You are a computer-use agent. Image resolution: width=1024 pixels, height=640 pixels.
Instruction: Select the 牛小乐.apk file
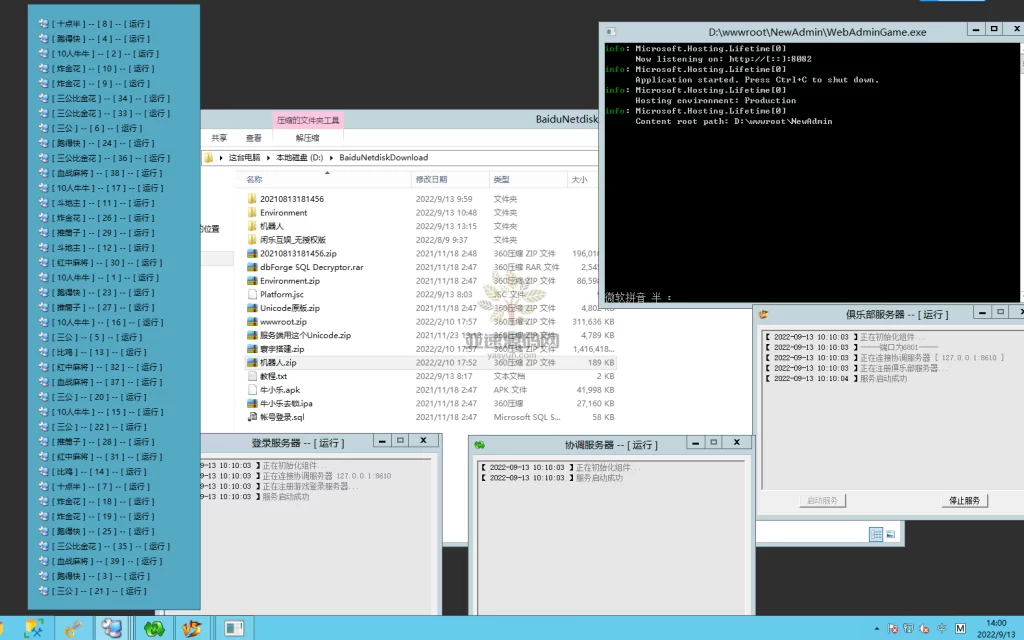[x=280, y=390]
